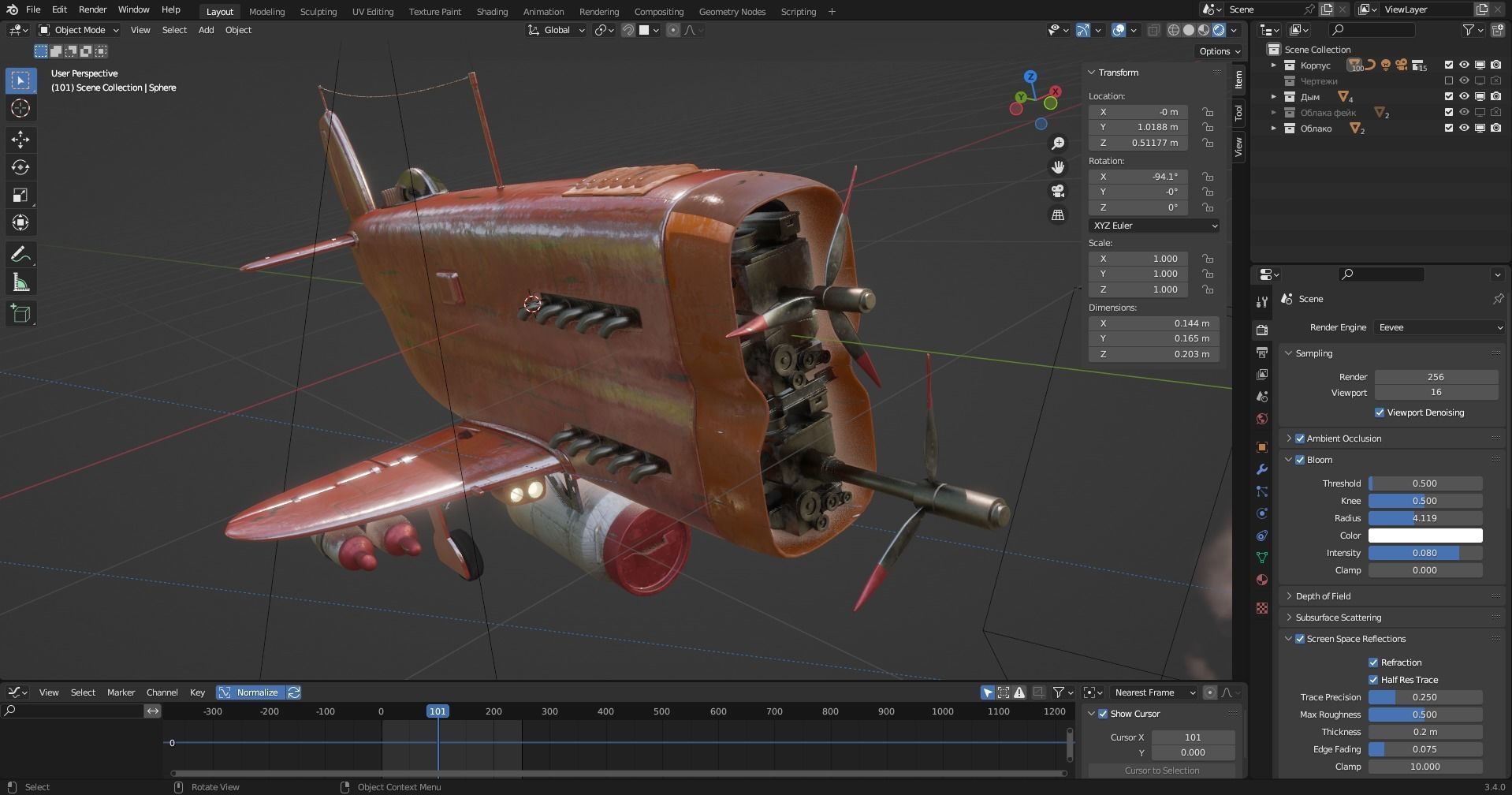
Task: Open the Render Engine Eevee dropdown
Action: (x=1439, y=327)
